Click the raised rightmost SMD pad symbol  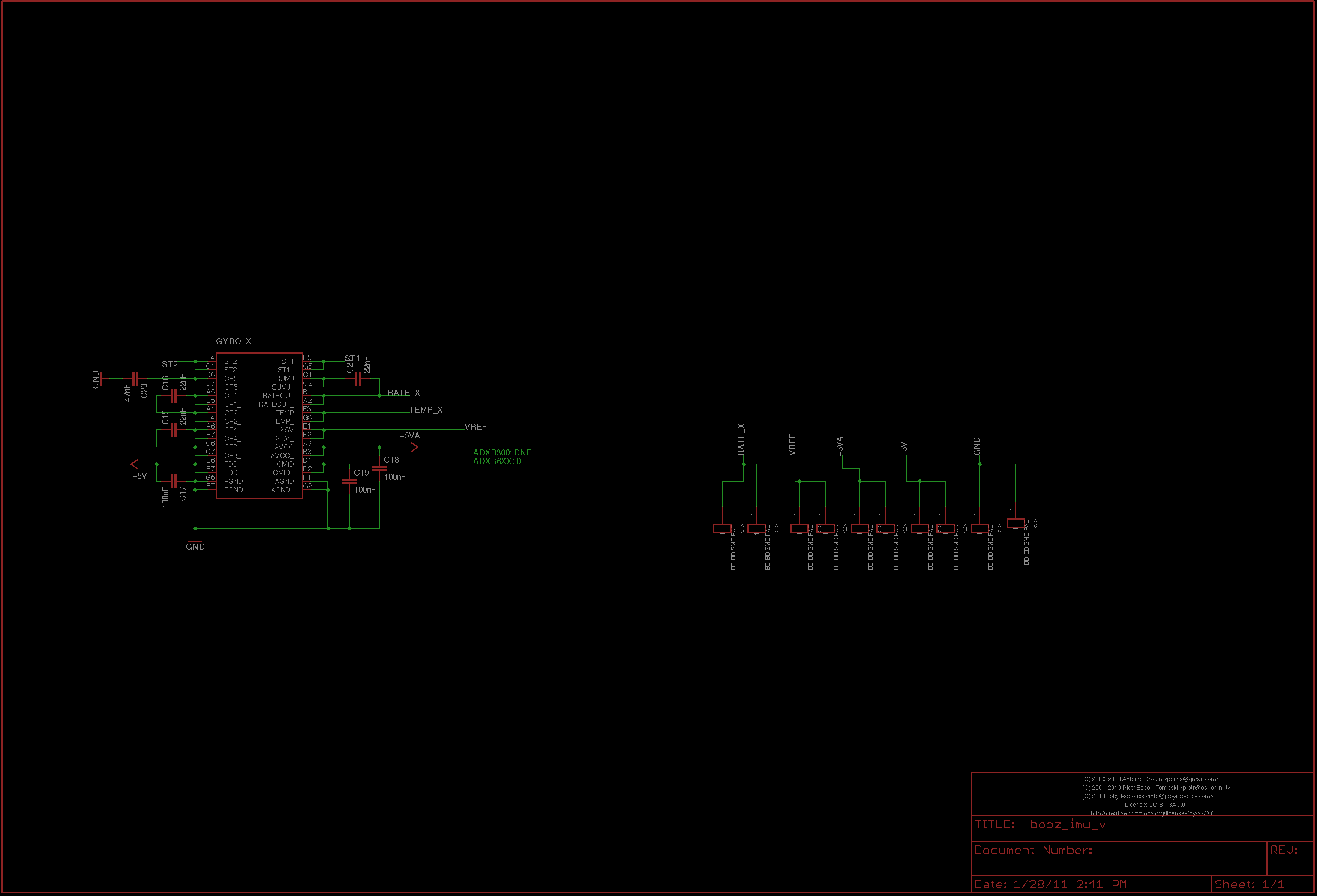click(x=1016, y=523)
